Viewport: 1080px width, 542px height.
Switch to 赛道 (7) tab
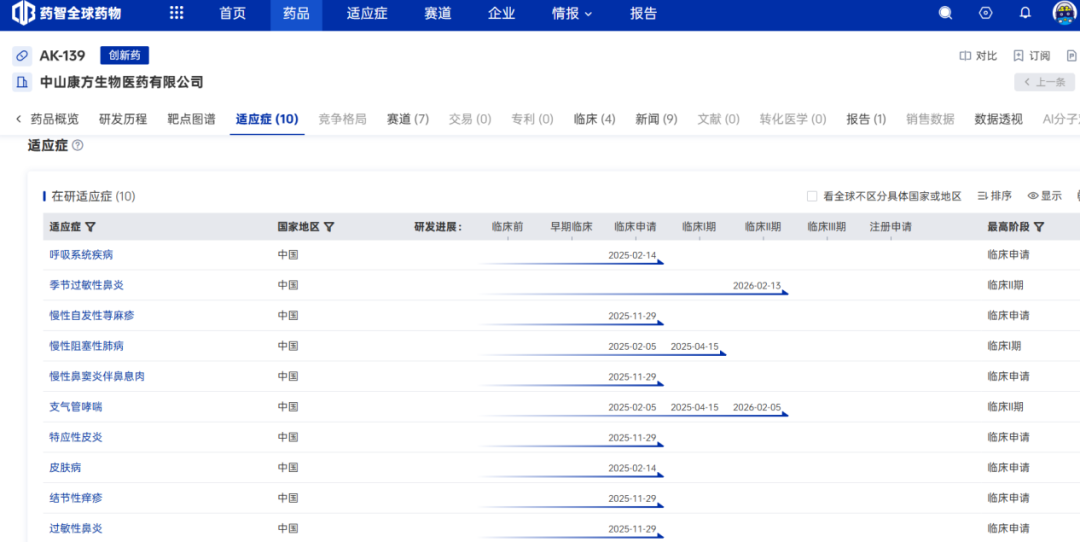(408, 119)
